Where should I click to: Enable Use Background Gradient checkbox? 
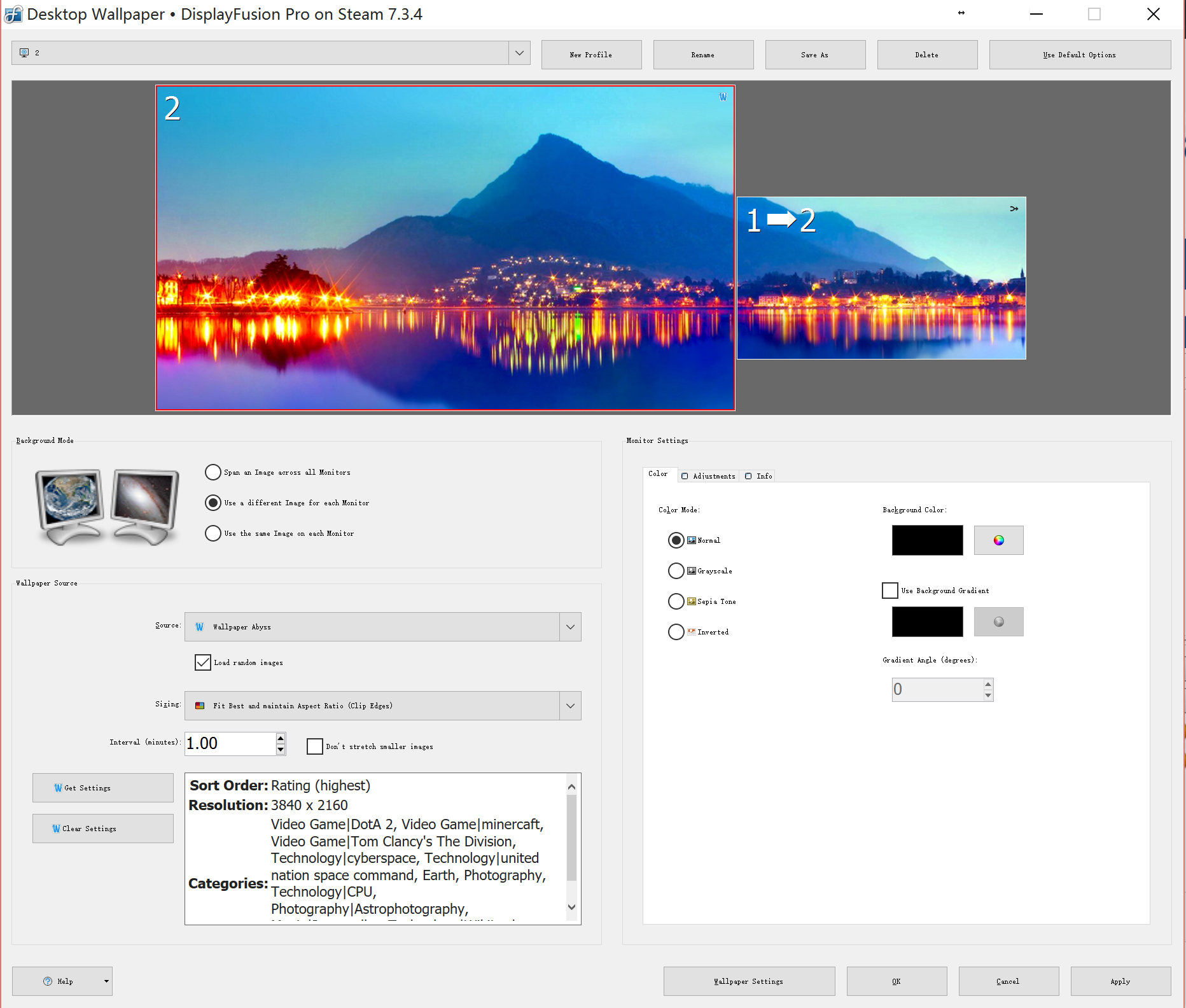(x=890, y=591)
